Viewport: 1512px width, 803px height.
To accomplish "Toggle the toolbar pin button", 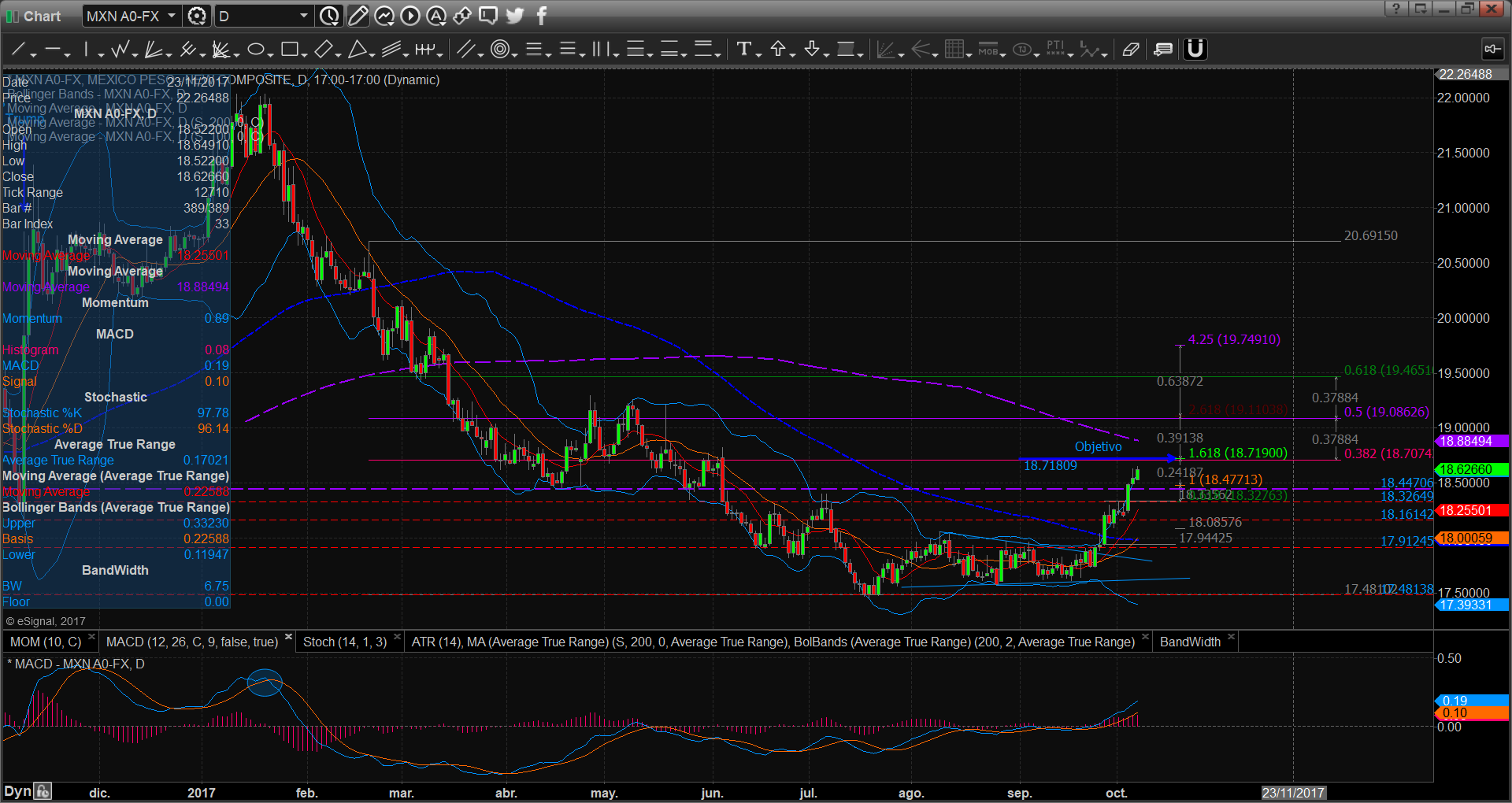I will [1493, 49].
